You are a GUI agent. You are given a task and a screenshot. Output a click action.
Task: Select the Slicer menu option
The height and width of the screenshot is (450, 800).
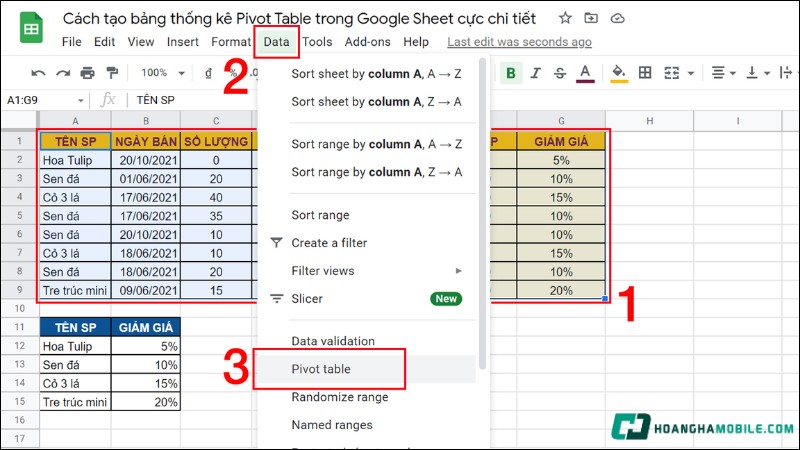point(367,298)
